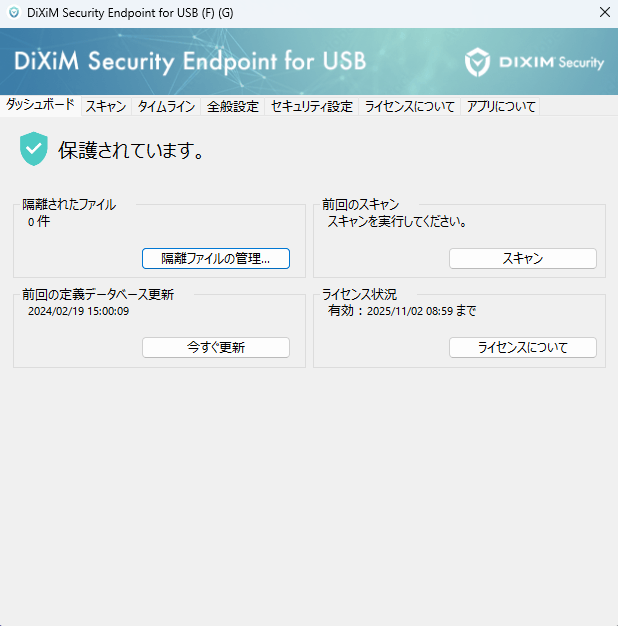Click the last database update timestamp
The image size is (618, 626).
coord(79,311)
